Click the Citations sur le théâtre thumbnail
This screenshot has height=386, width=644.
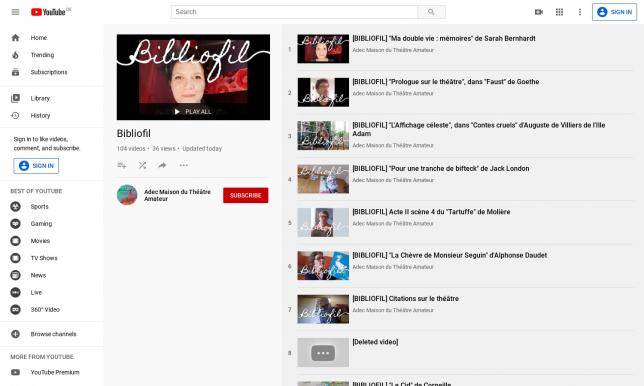coord(323,309)
